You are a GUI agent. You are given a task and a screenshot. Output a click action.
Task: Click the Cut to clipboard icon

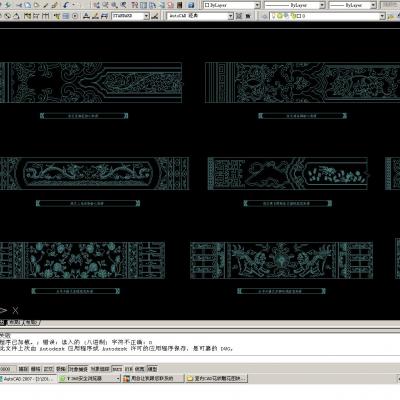(x=19, y=5)
